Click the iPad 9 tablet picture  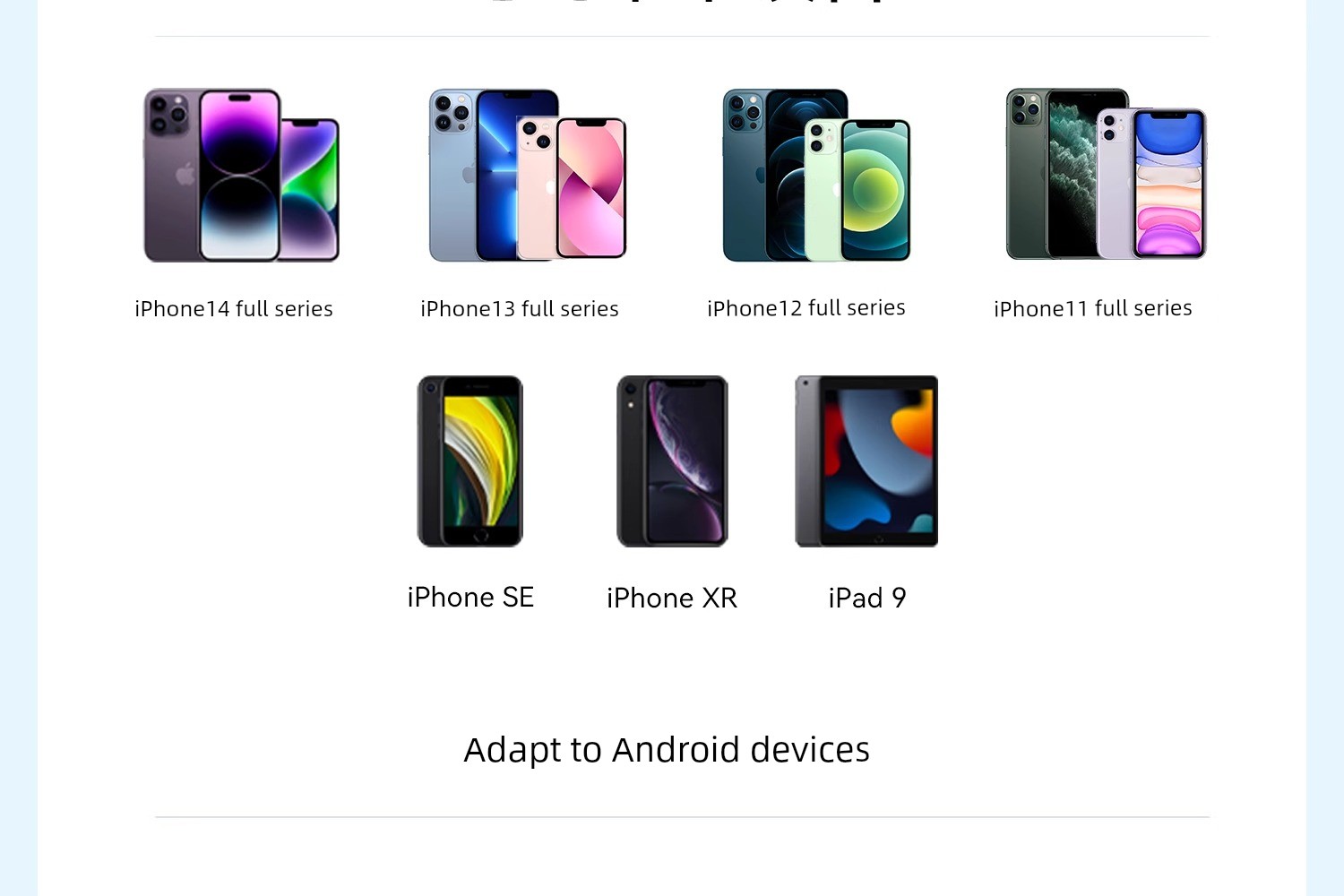[866, 461]
